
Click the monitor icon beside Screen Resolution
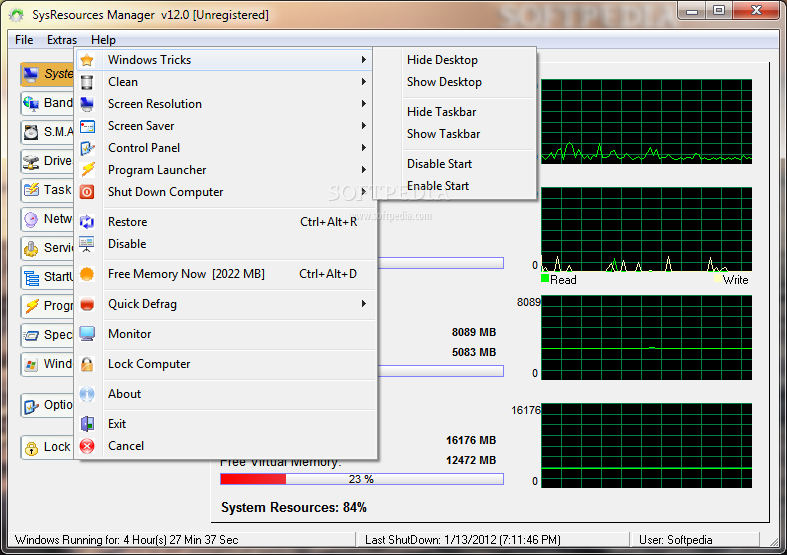(87, 104)
